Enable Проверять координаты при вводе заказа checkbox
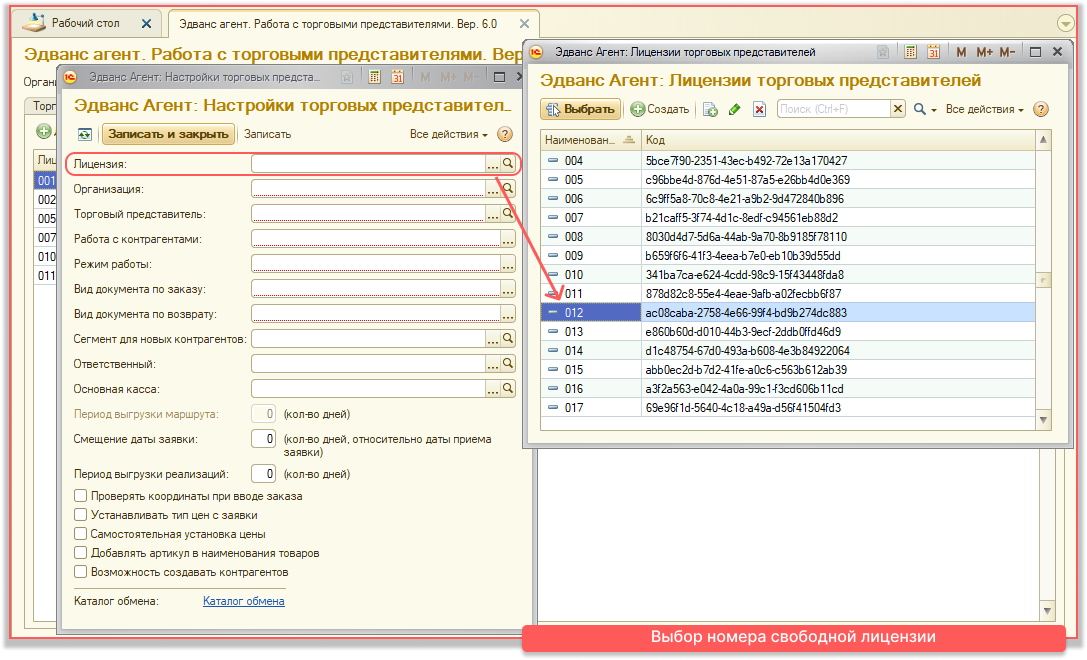1087x660 pixels. pyautogui.click(x=81, y=496)
